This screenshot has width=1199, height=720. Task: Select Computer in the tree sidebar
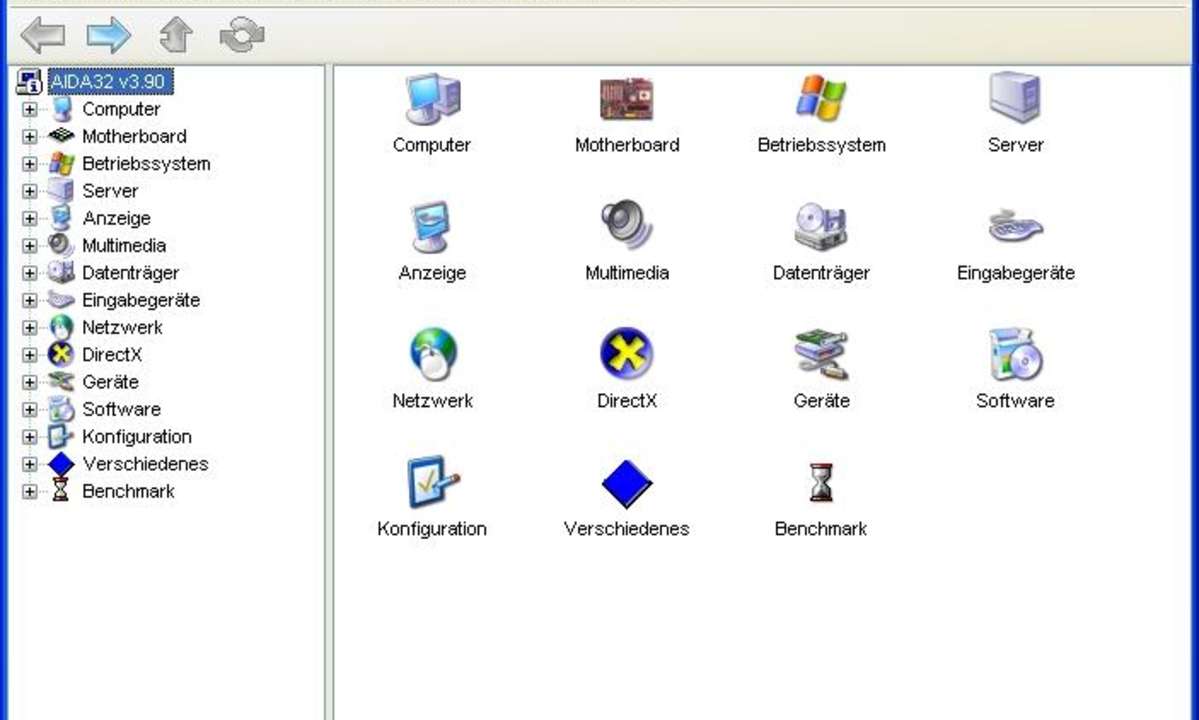click(121, 109)
